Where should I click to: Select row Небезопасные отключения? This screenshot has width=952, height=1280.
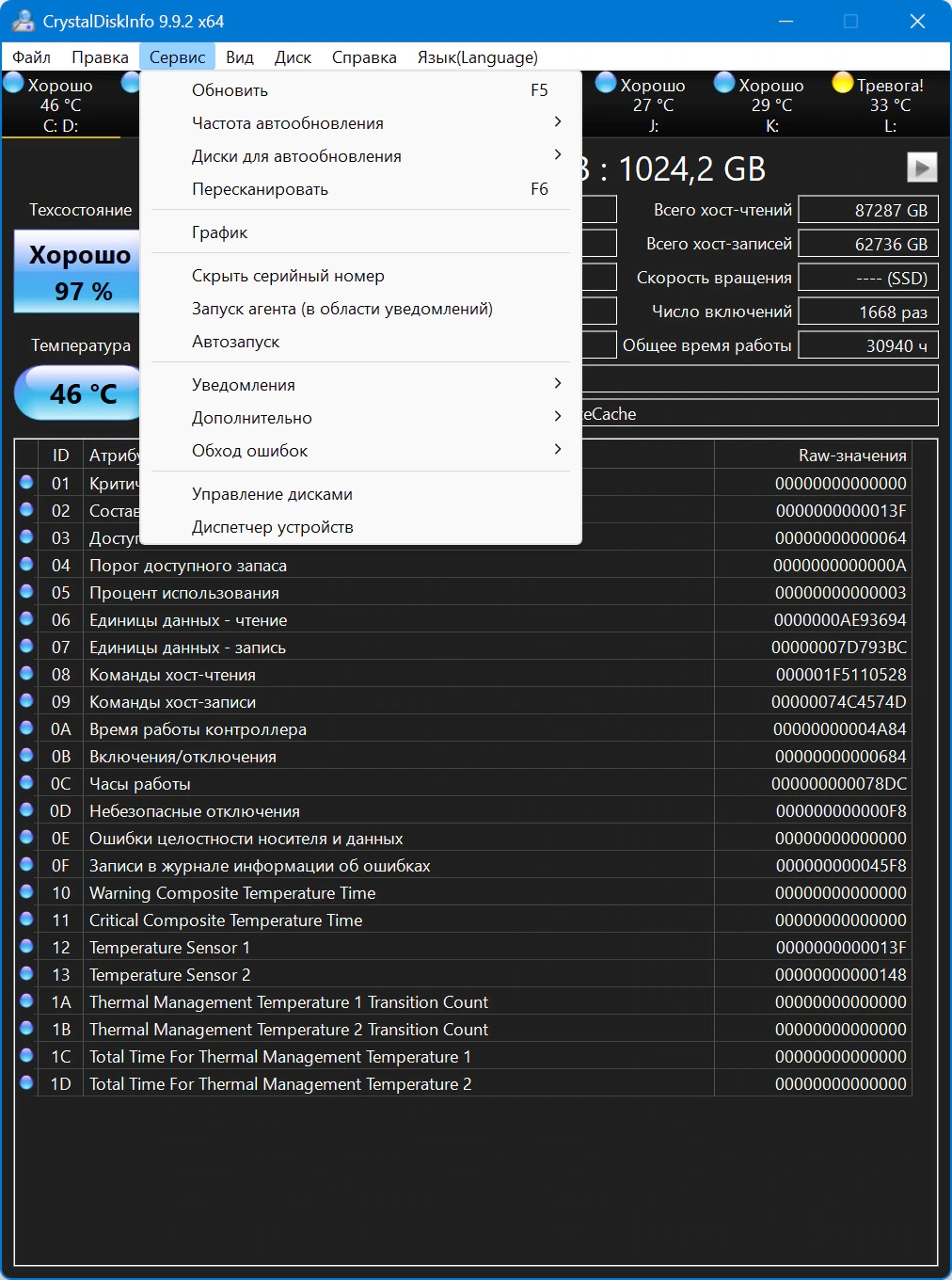tap(464, 810)
